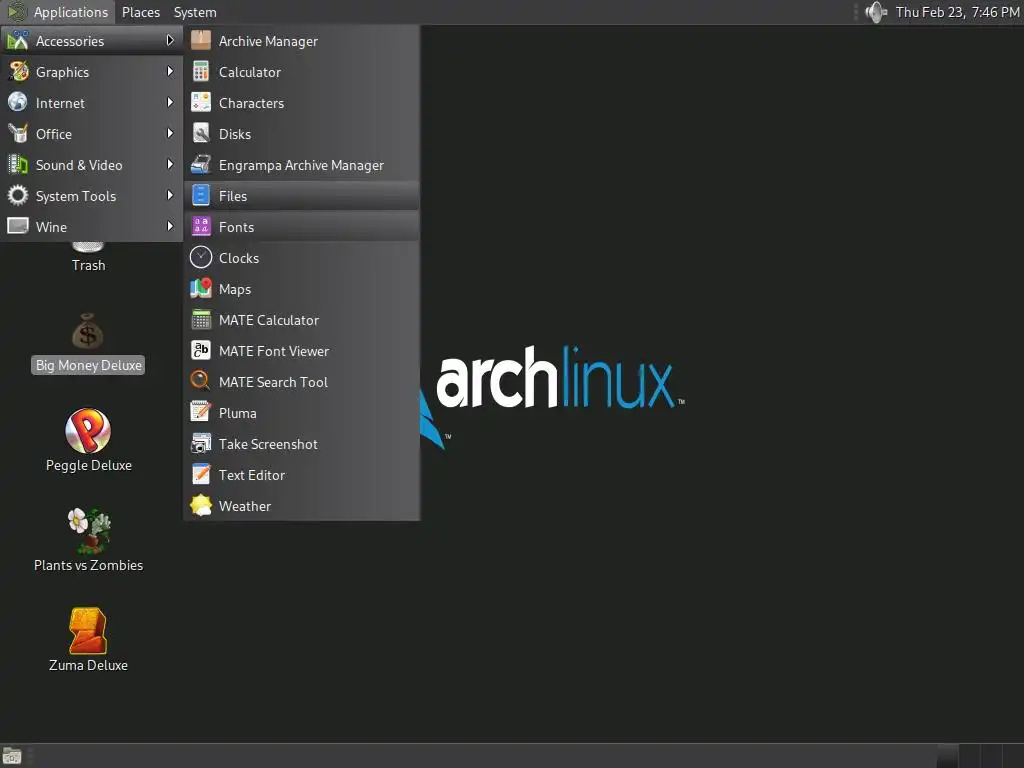Choose MATE Calculator label
This screenshot has width=1024, height=768.
[x=268, y=320]
